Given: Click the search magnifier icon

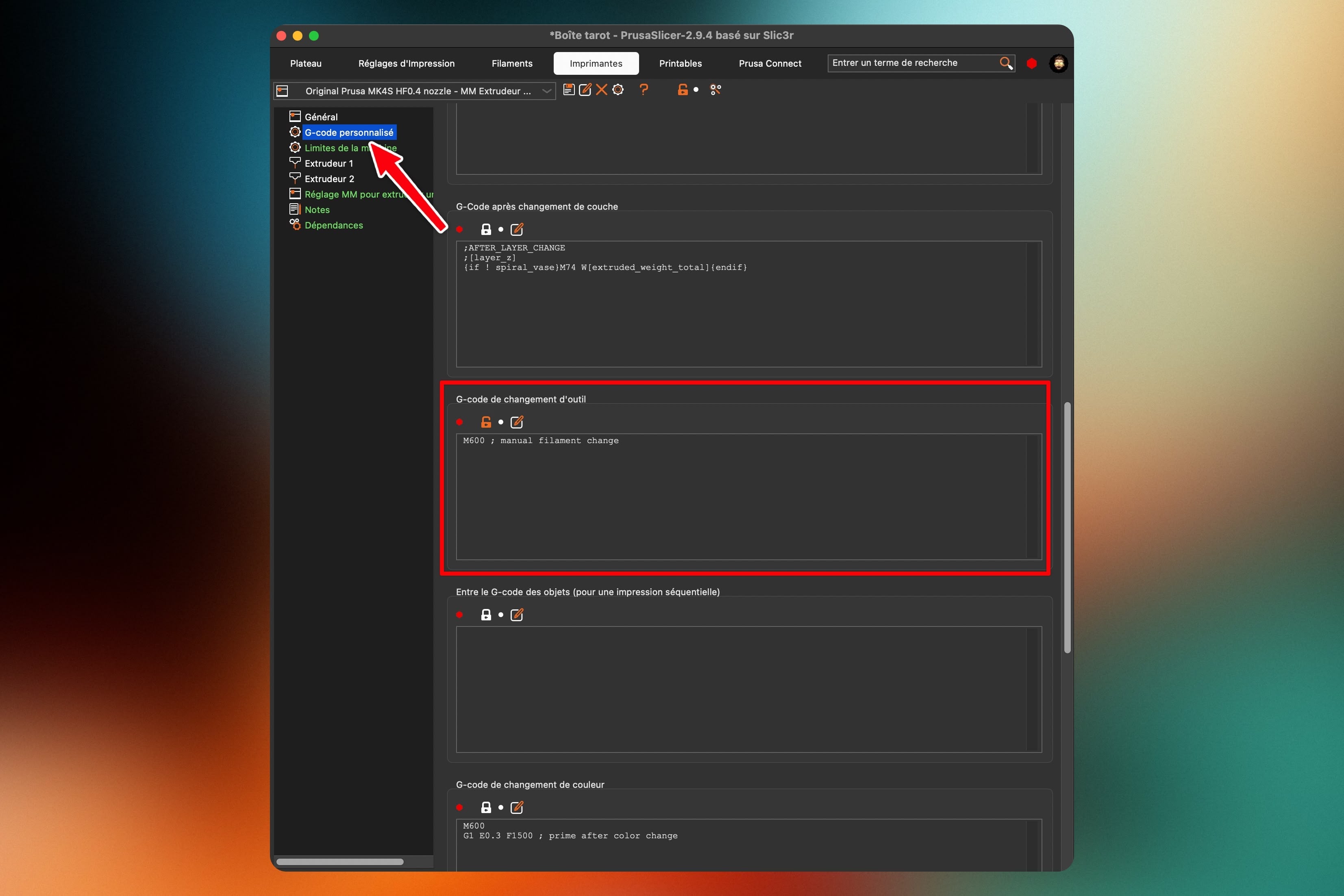Looking at the screenshot, I should click(x=1006, y=63).
